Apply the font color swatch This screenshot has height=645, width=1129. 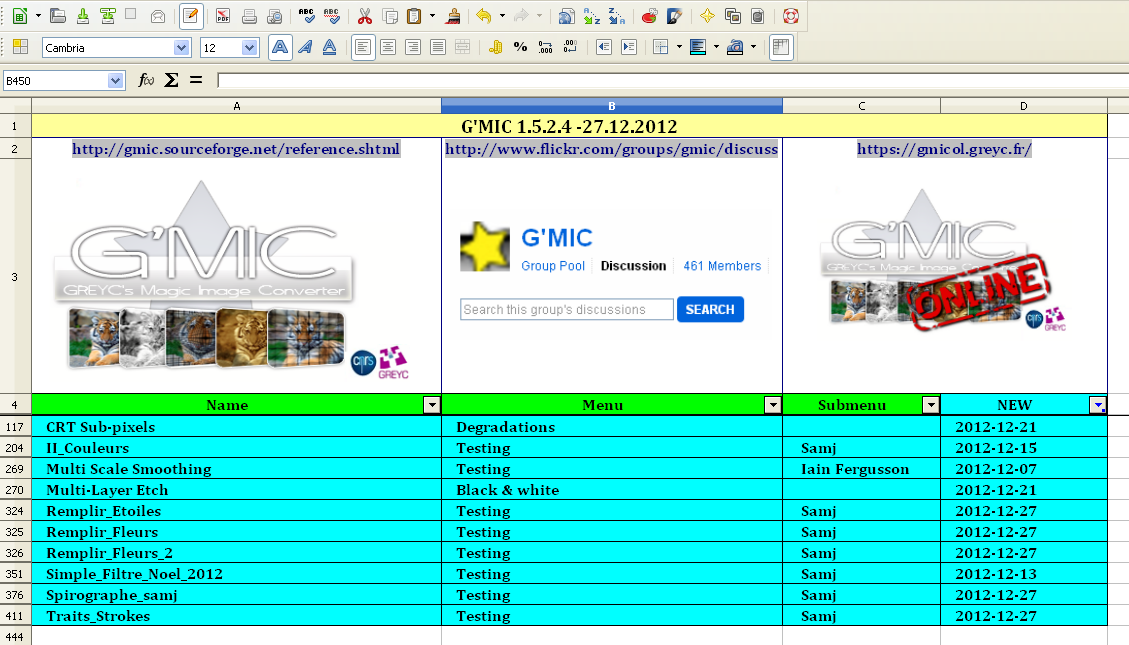pyautogui.click(x=734, y=48)
